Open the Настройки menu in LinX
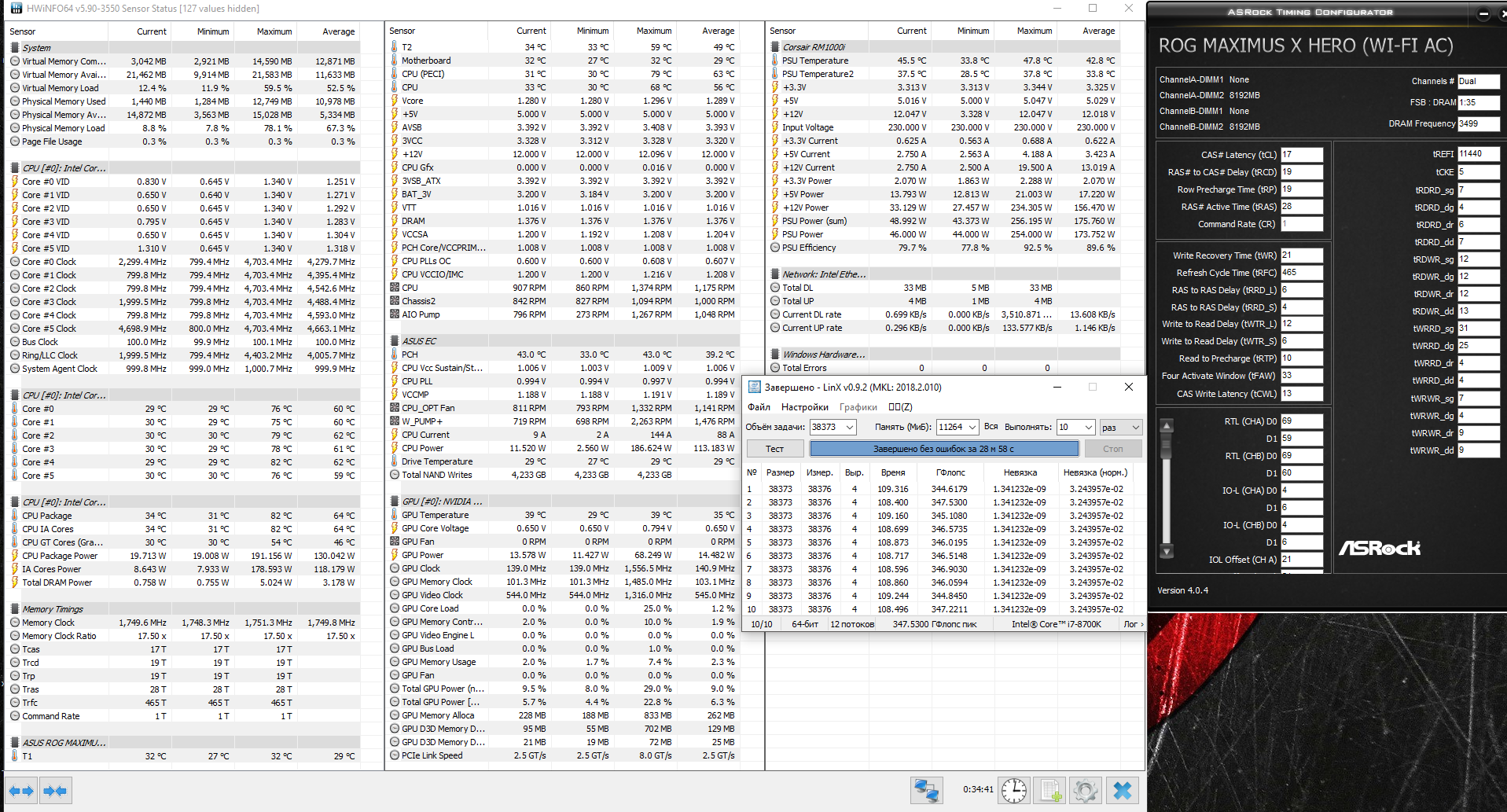This screenshot has width=1507, height=812. coord(805,407)
